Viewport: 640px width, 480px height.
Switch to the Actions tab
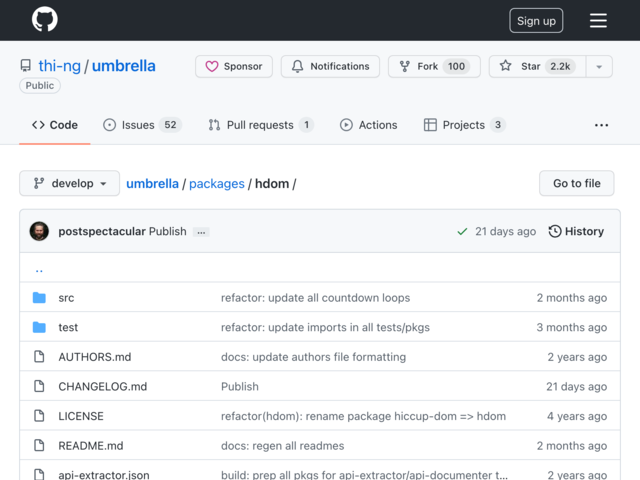(368, 125)
